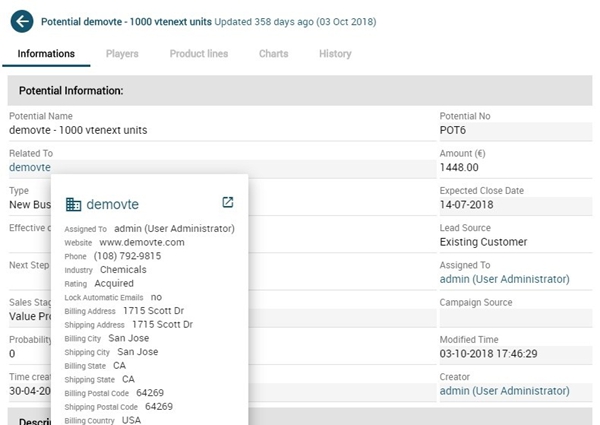
Task: Click the Amount value 1448.00
Action: (x=459, y=167)
